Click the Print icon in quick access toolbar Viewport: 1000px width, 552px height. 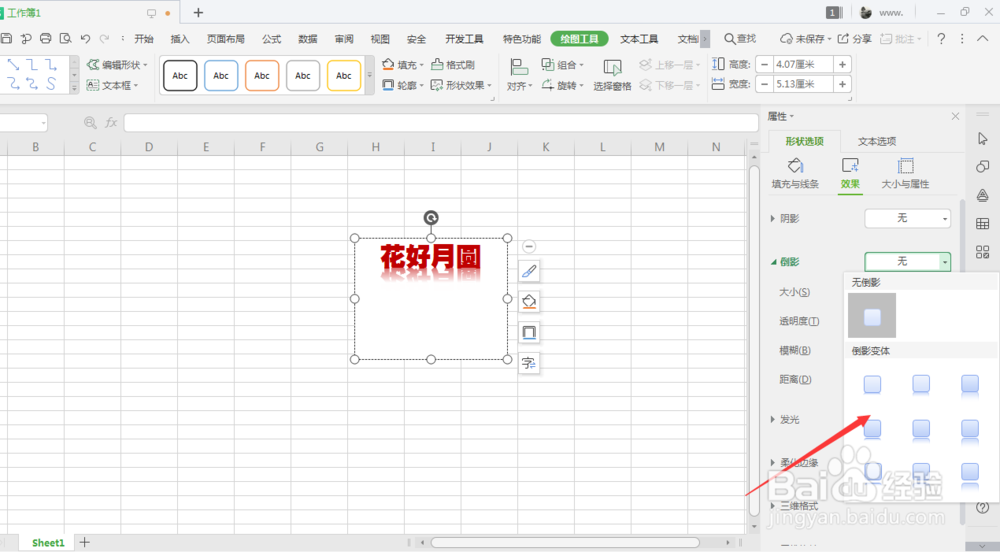pyautogui.click(x=45, y=38)
